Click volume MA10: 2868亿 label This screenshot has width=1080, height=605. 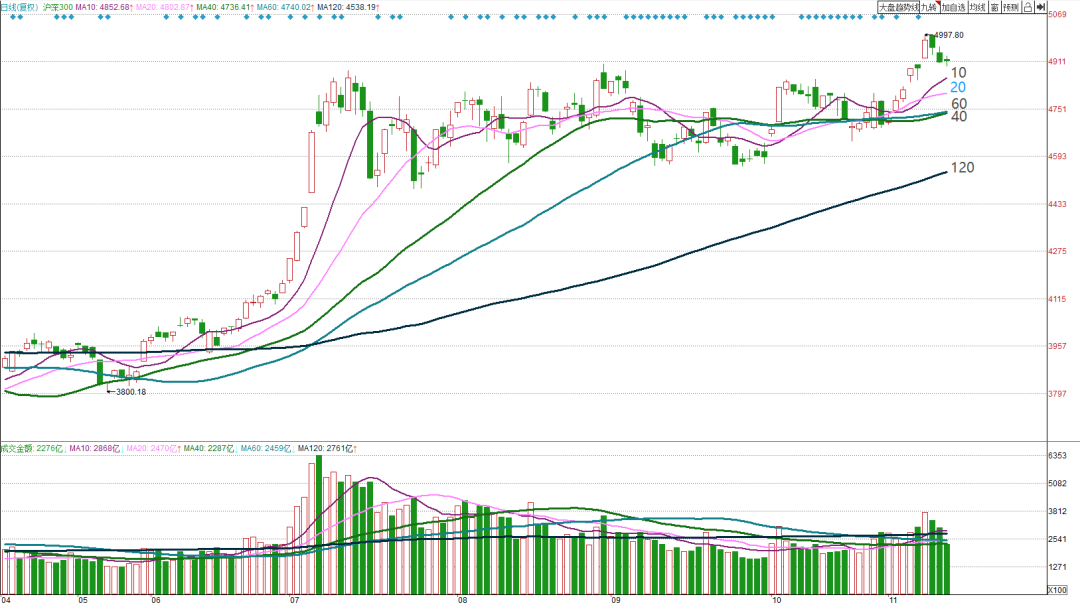click(x=95, y=449)
